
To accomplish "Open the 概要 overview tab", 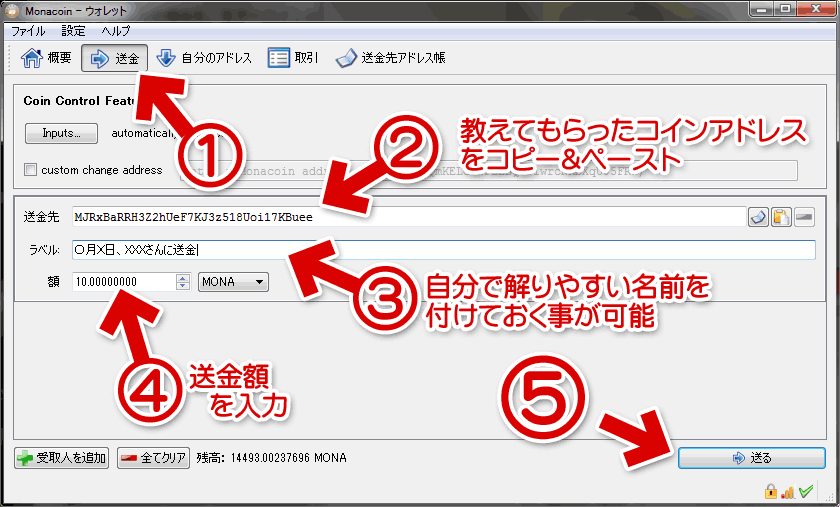I will tap(47, 58).
